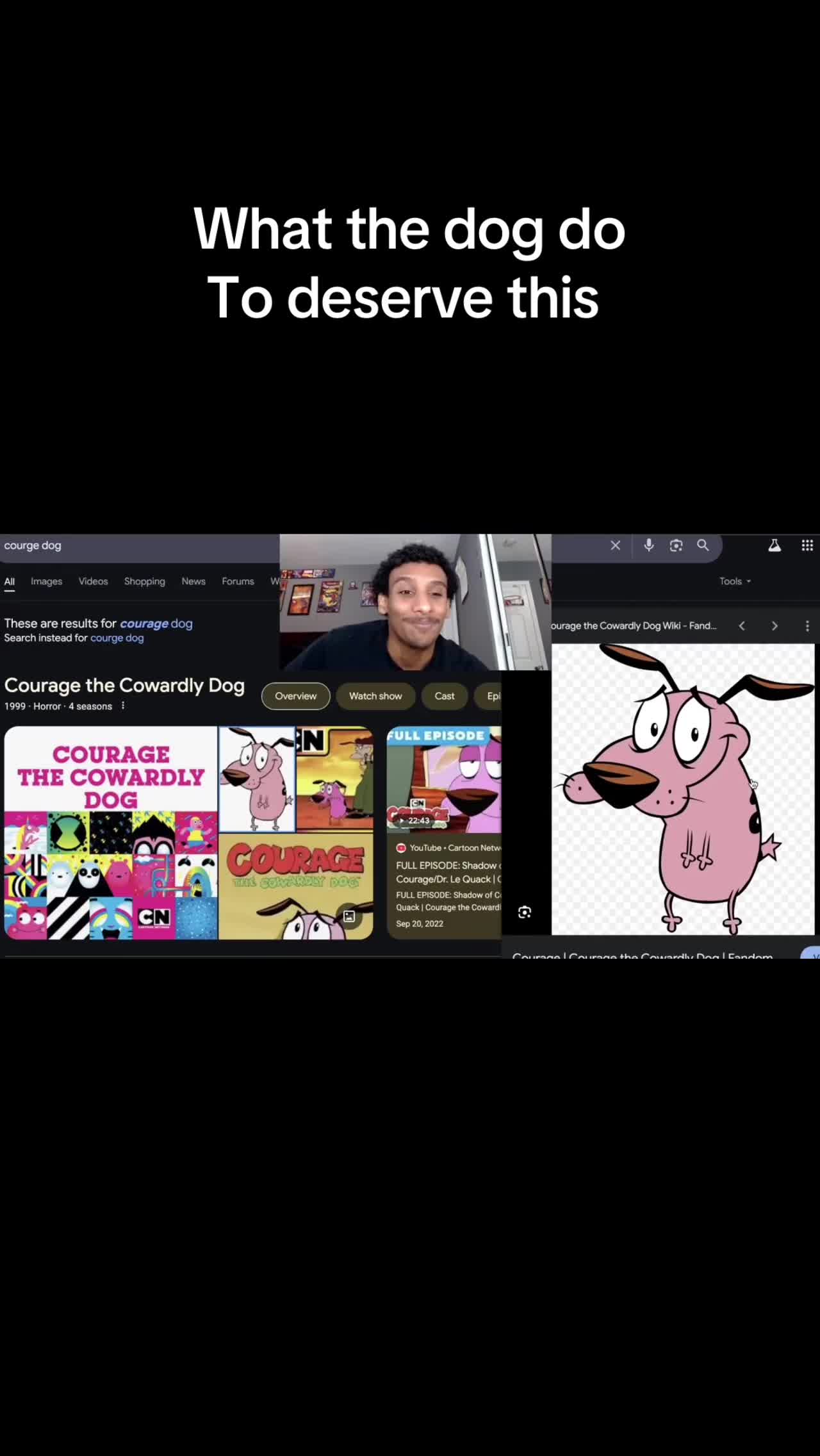Open Search Labs flask icon
The height and width of the screenshot is (1456, 820).
(775, 545)
